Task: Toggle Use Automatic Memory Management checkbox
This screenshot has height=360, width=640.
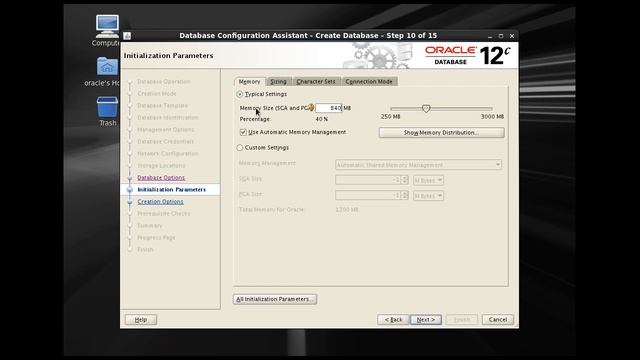Action: pyautogui.click(x=243, y=132)
